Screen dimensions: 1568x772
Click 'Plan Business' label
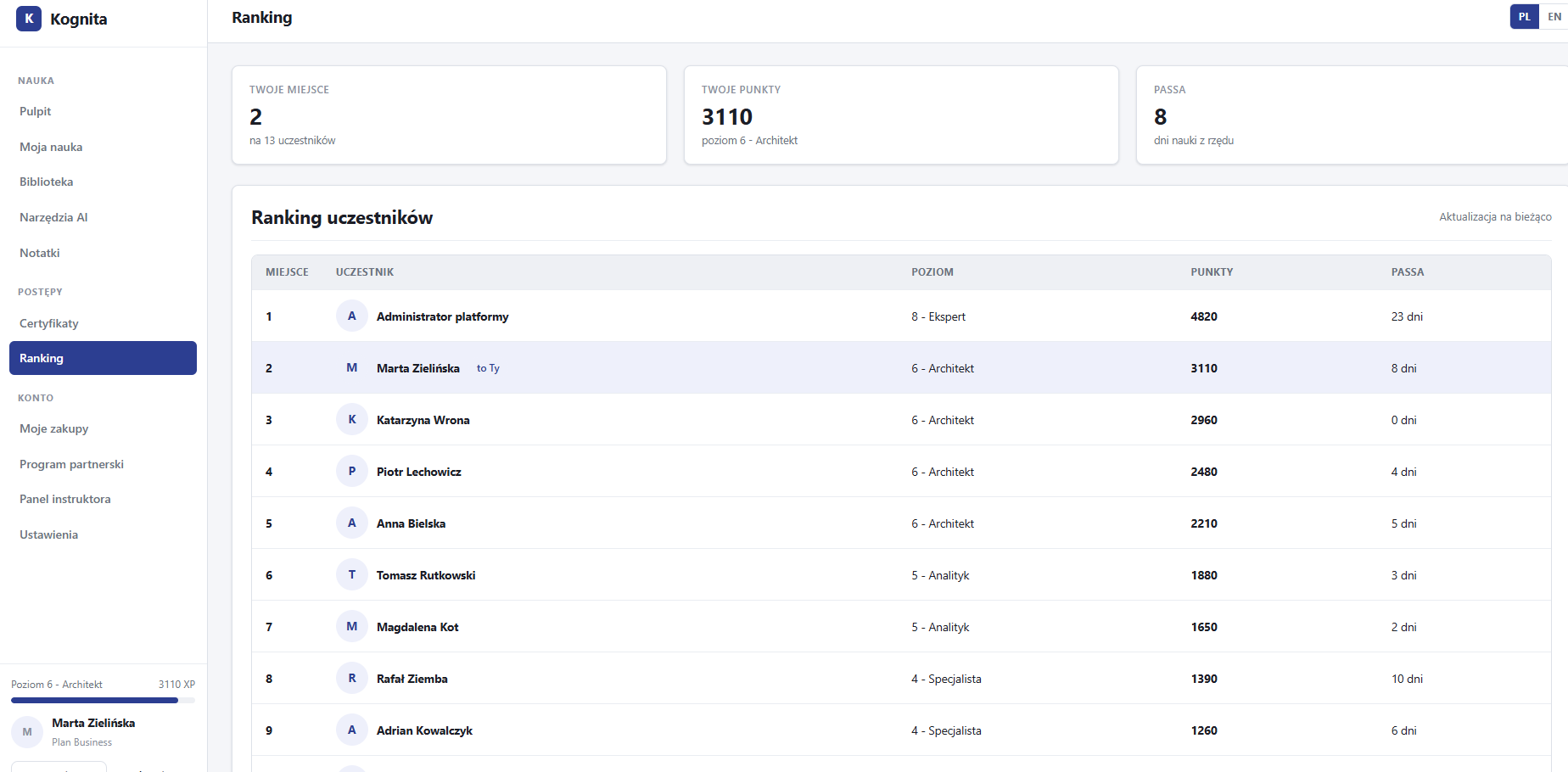81,742
